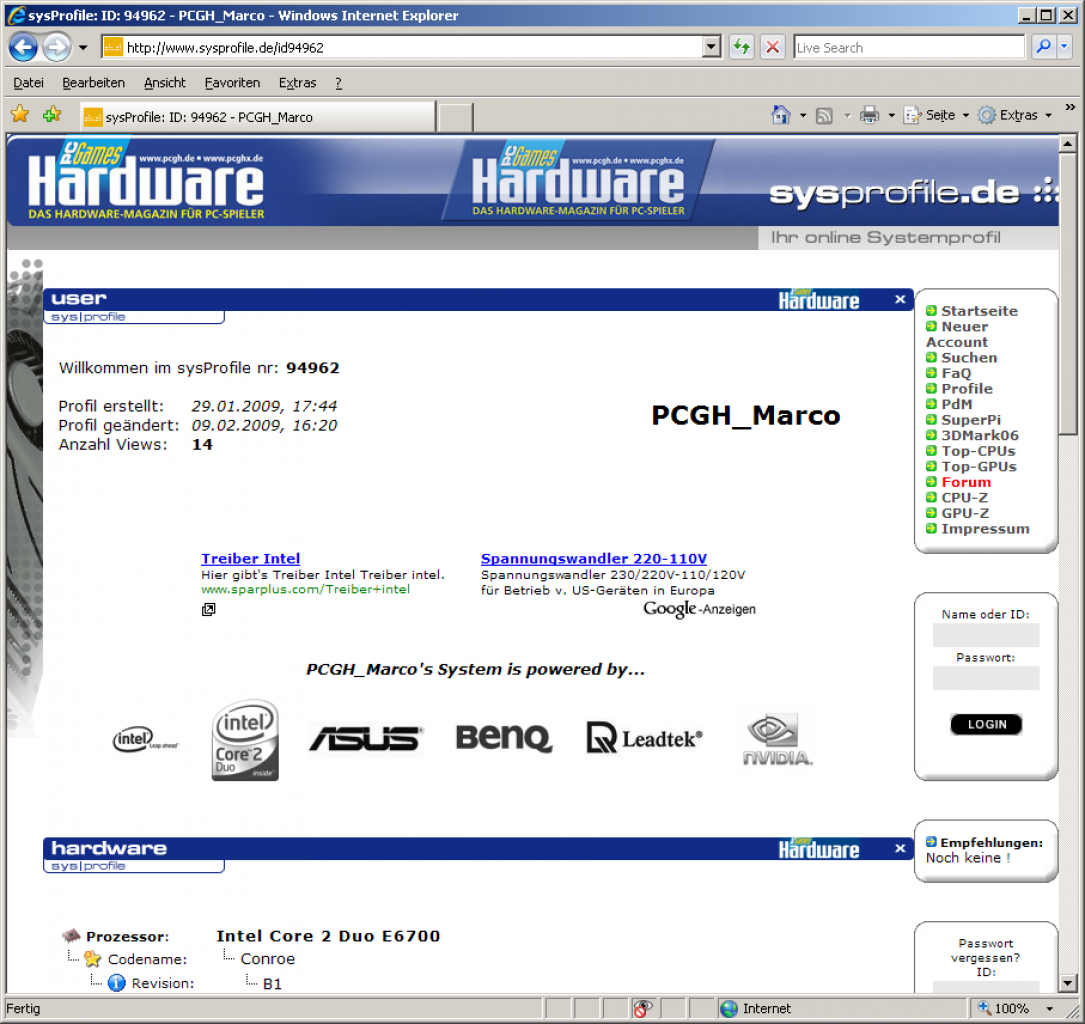Open the Extras gear toolbar menu
This screenshot has width=1085, height=1024.
pyautogui.click(x=1014, y=115)
